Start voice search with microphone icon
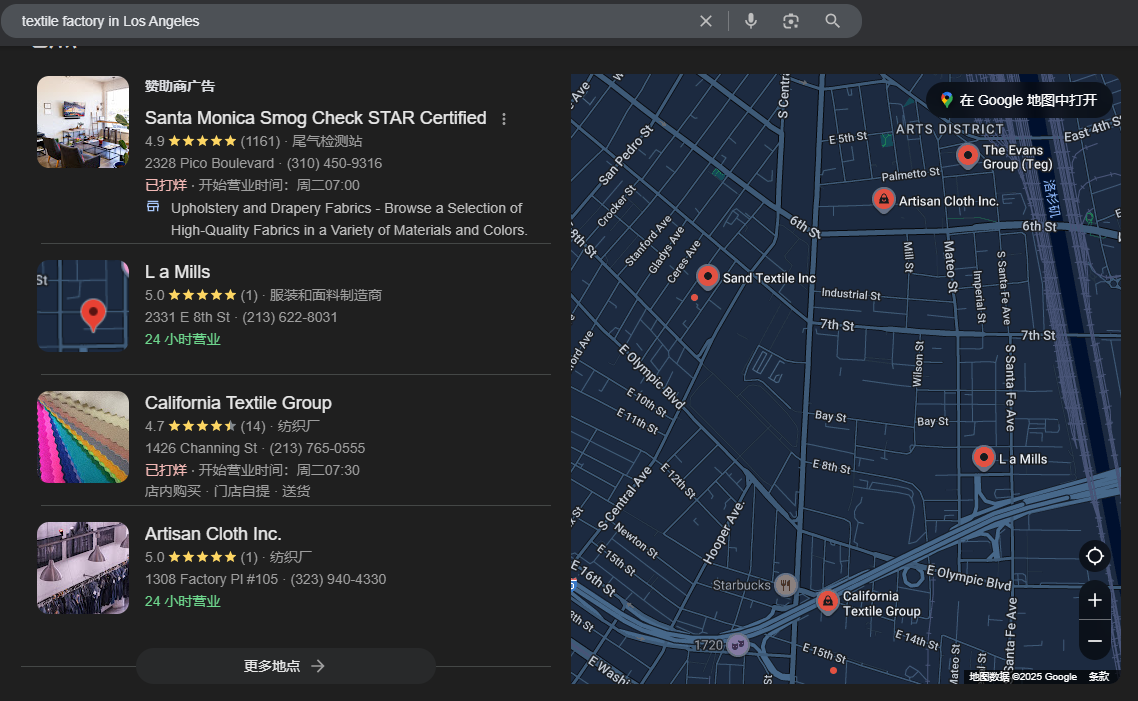Screen dimensions: 1138x701 point(751,21)
